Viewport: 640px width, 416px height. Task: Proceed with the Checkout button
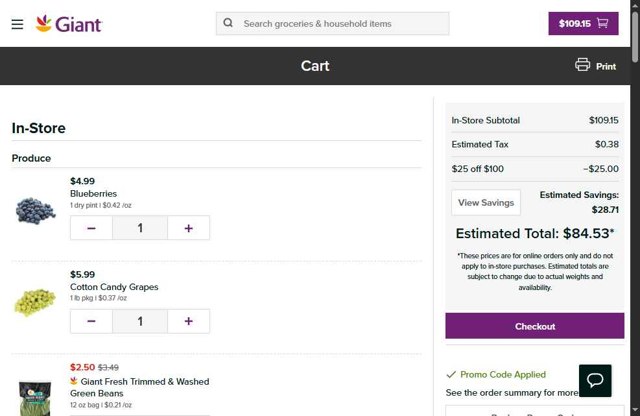coord(535,326)
